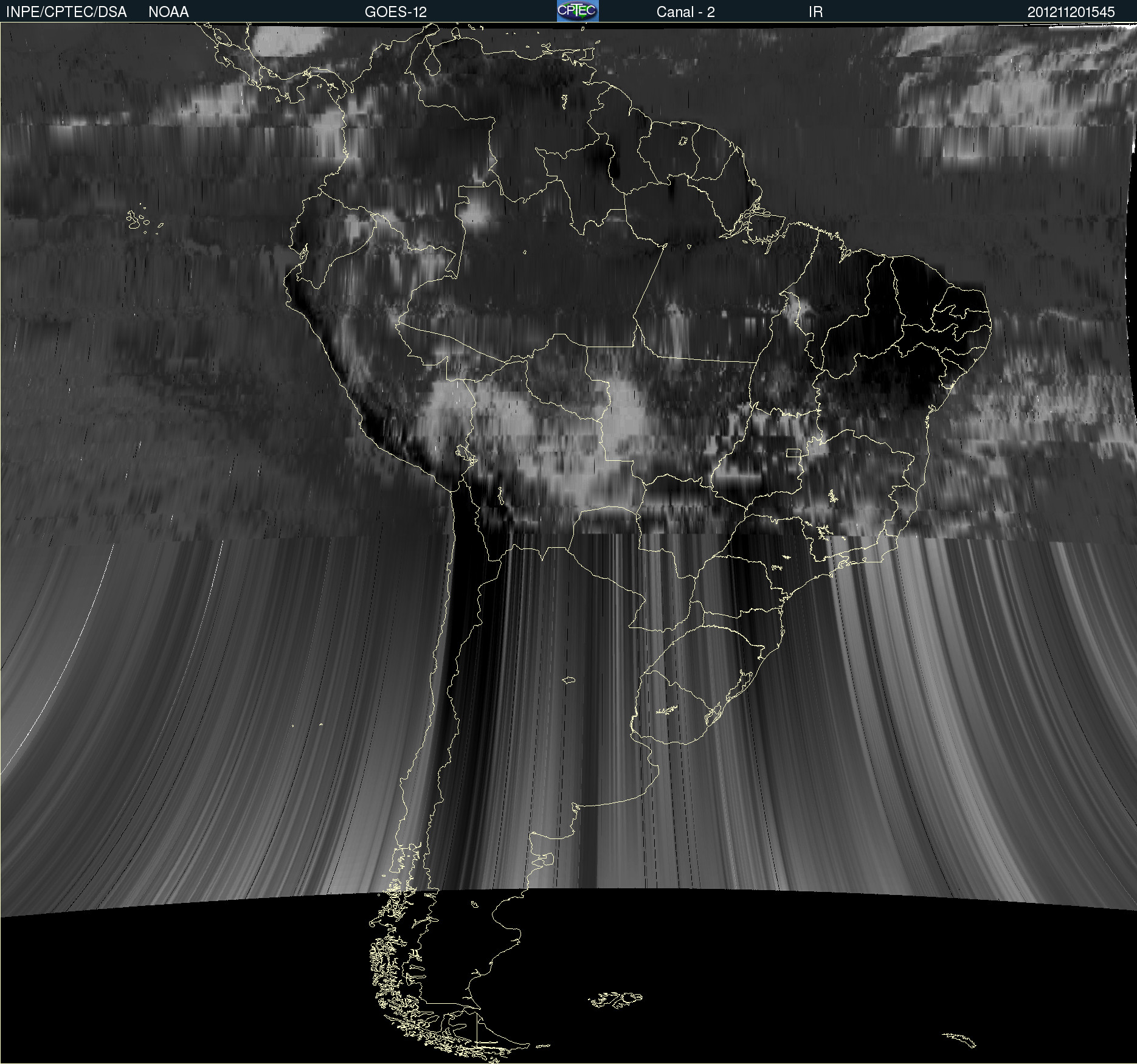Click the IR channel label

pos(815,12)
